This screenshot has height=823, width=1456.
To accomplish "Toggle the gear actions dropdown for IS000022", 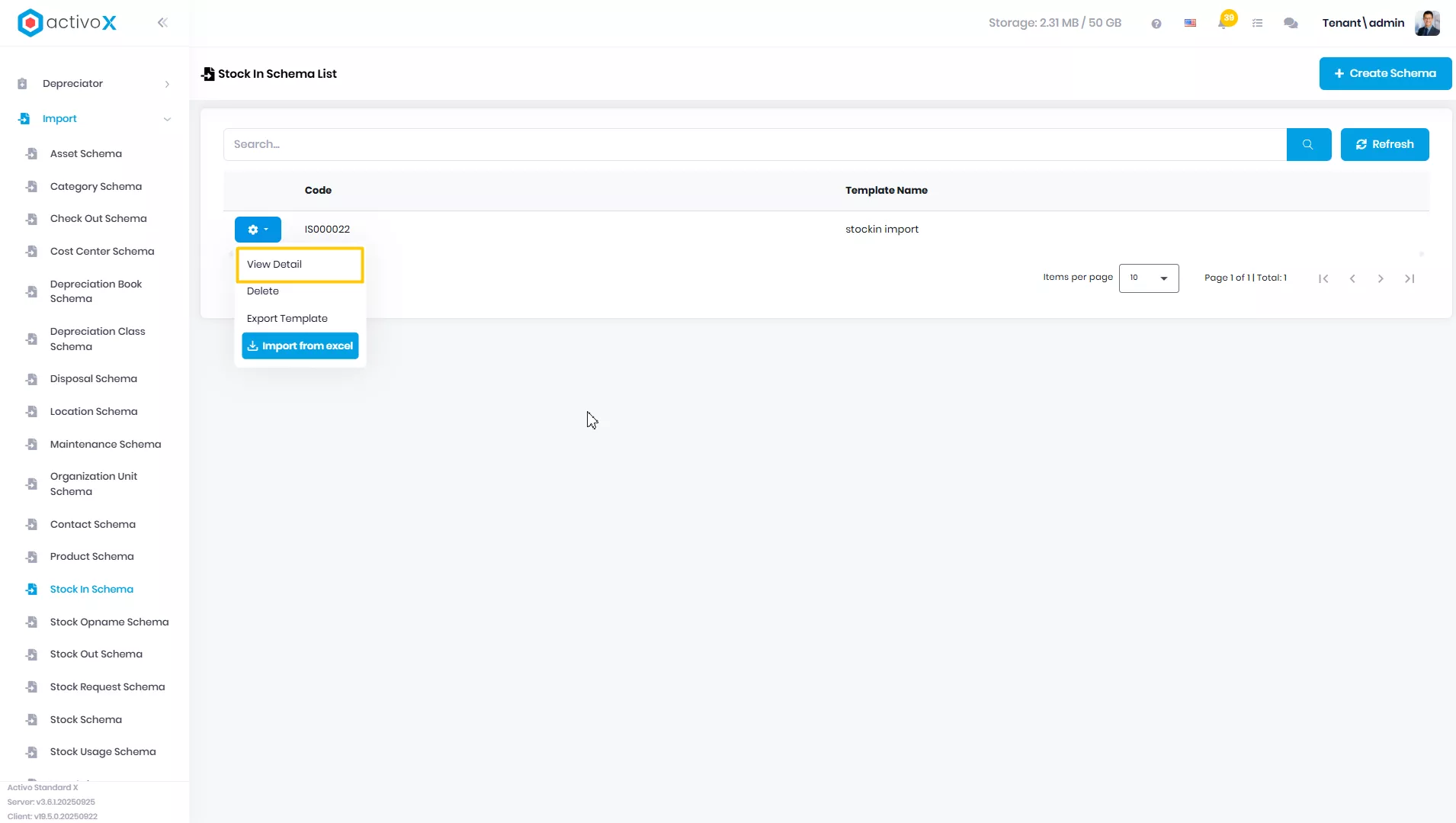I will click(x=258, y=230).
